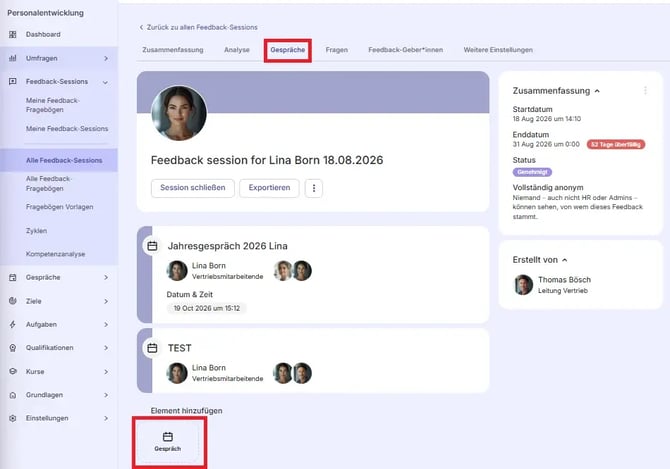
Task: Click the Kurse graduation cap icon
Action: [13, 372]
